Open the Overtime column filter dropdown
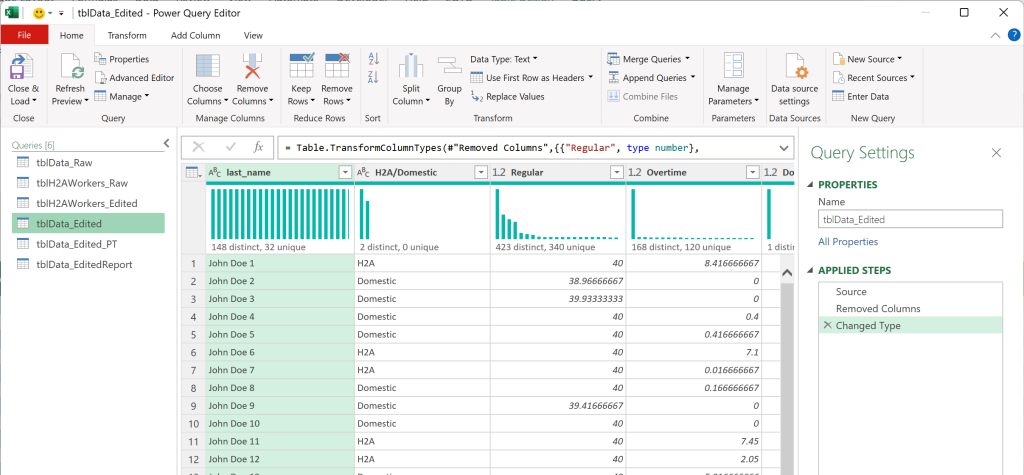This screenshot has height=475, width=1024. click(752, 172)
